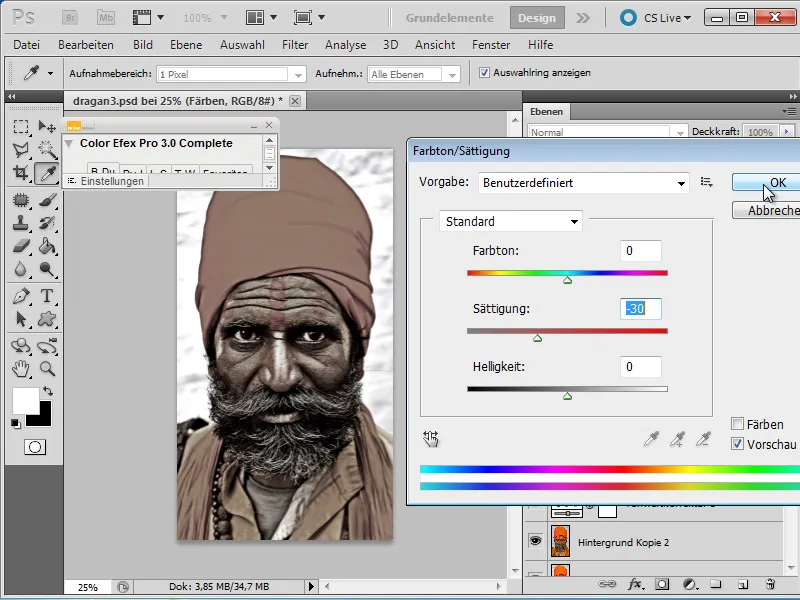The width and height of the screenshot is (800, 600).
Task: Click the subtract-from-sample eyedropper icon
Action: pos(703,439)
